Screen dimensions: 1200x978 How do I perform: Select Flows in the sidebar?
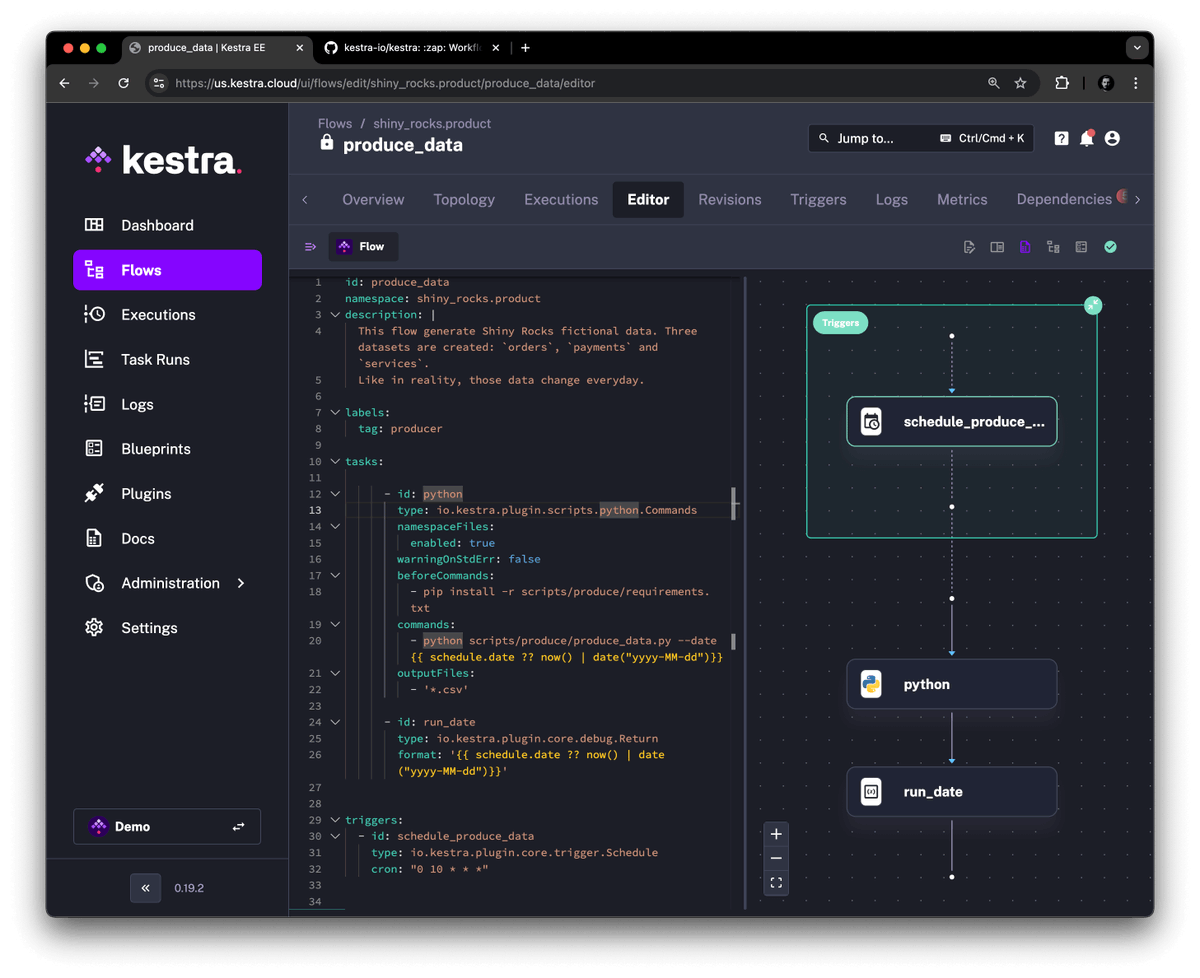[167, 270]
